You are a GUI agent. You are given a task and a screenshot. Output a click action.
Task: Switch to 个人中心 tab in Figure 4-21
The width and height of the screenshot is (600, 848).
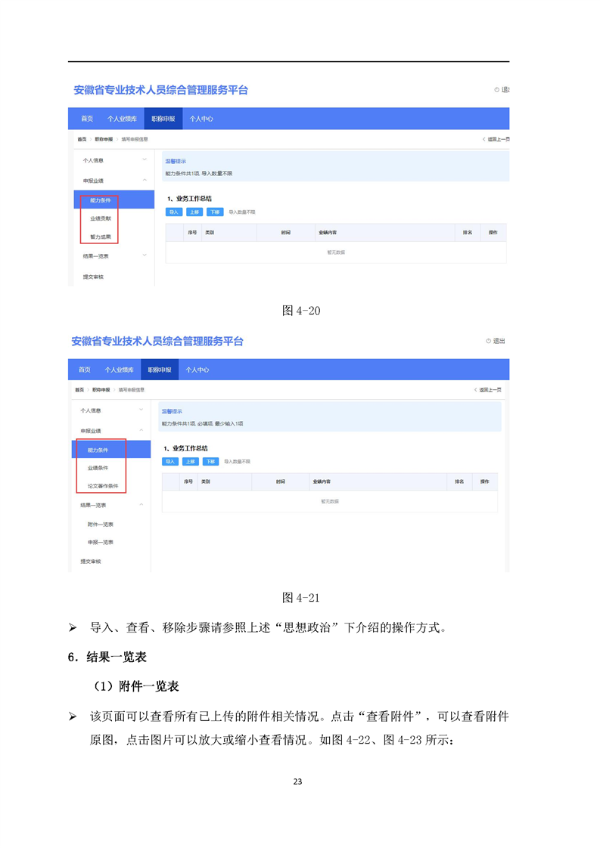tap(197, 370)
